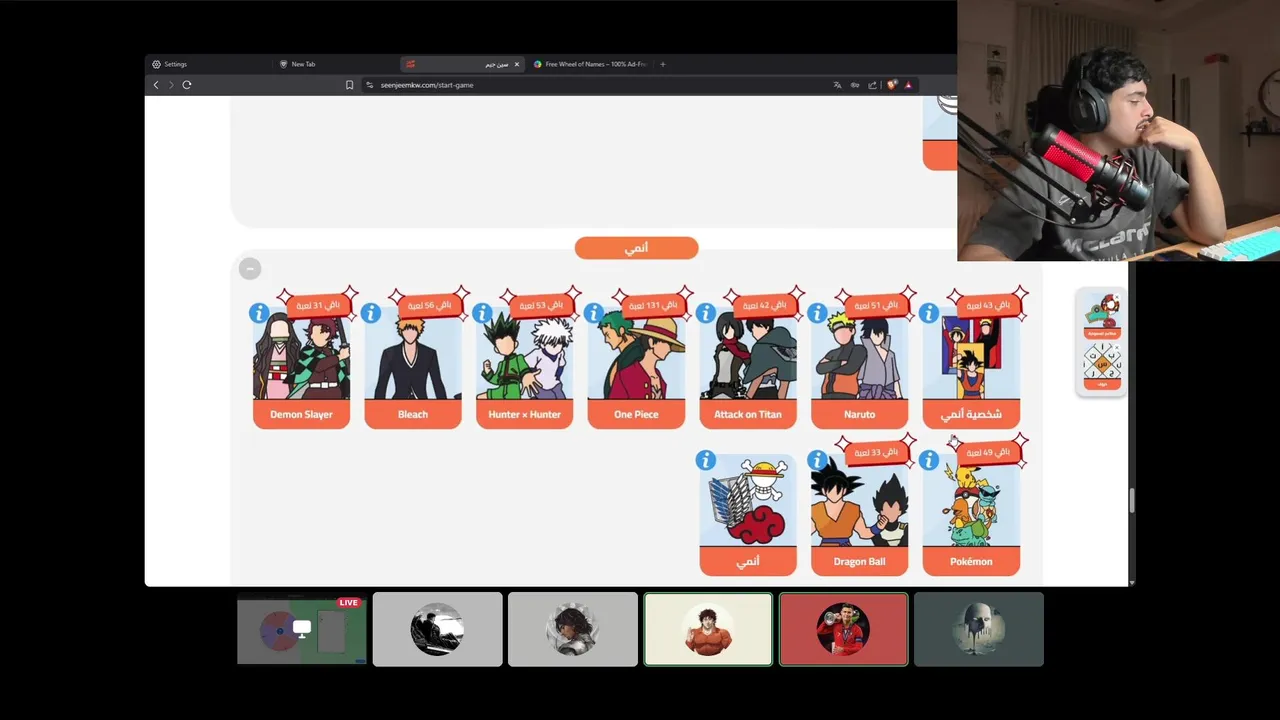The image size is (1280, 720).
Task: Go forward in the browser
Action: pos(171,85)
